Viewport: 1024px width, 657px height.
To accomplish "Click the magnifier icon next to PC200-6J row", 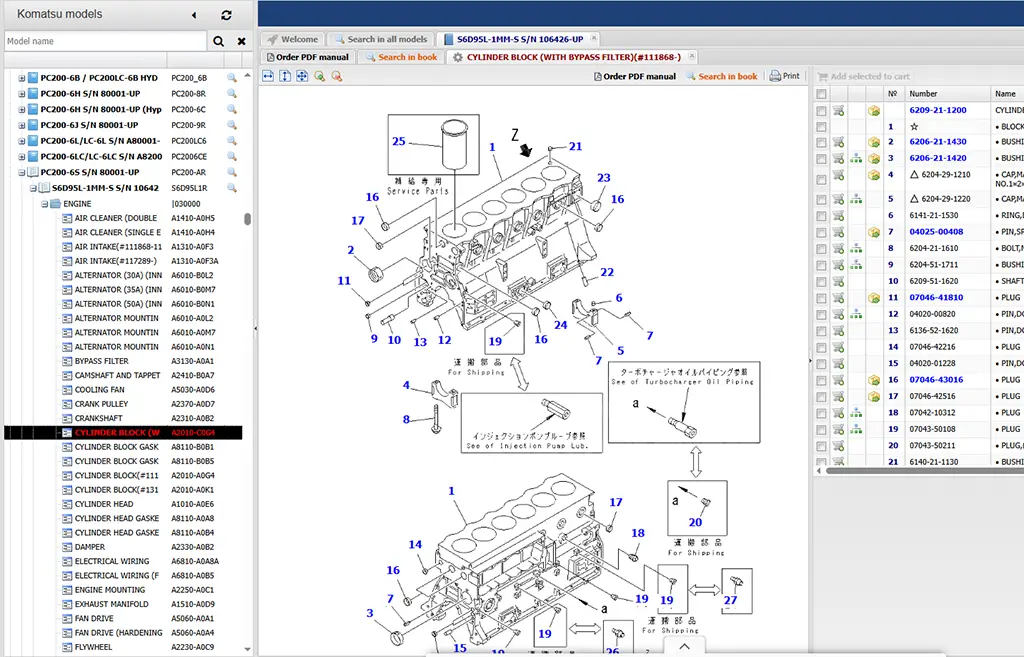I will coord(232,125).
